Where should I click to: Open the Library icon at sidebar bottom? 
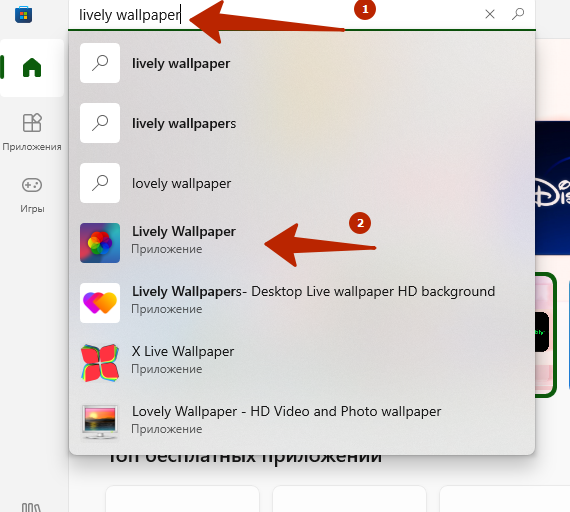point(31,507)
